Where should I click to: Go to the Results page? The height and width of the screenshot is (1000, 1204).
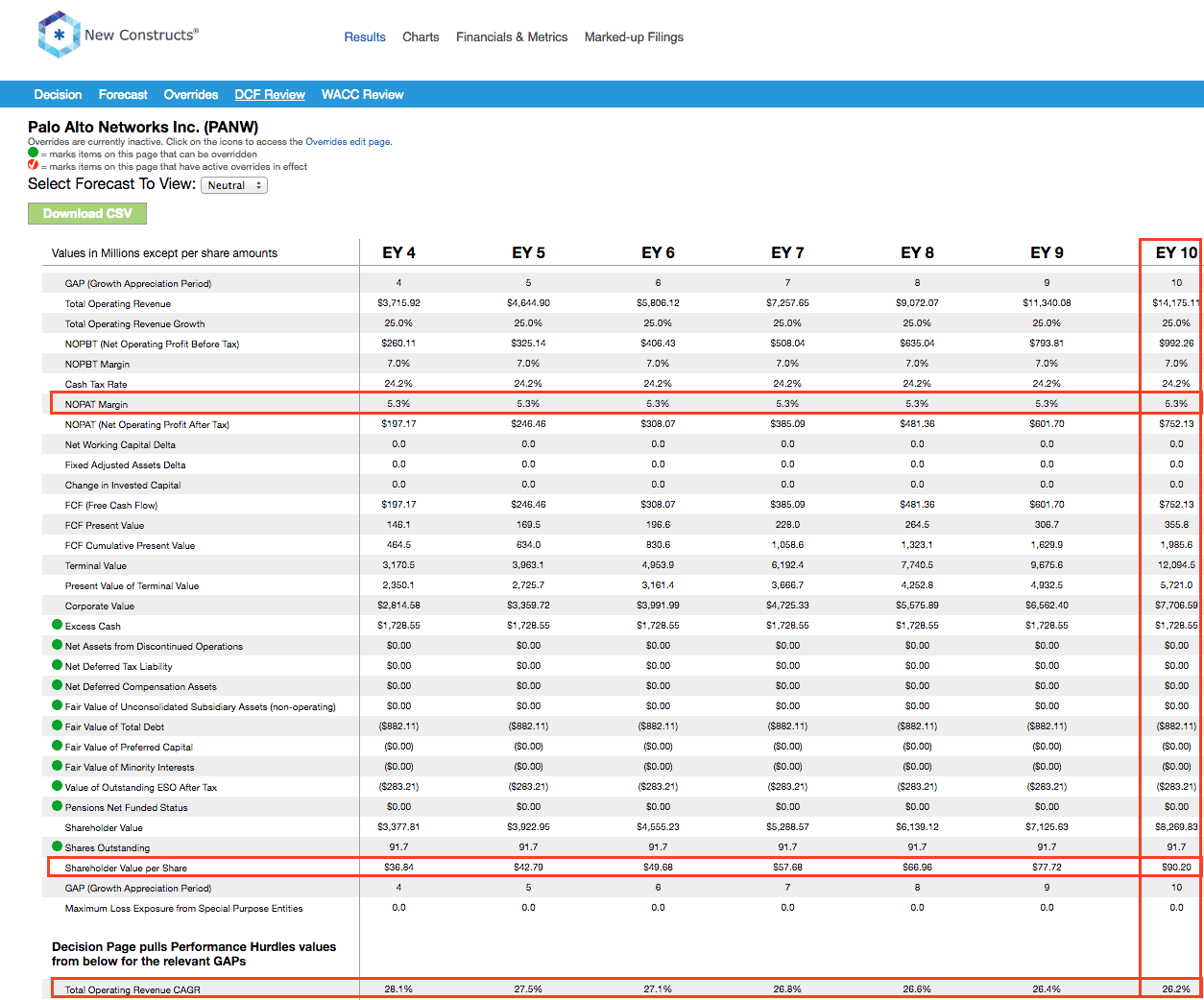[x=365, y=37]
